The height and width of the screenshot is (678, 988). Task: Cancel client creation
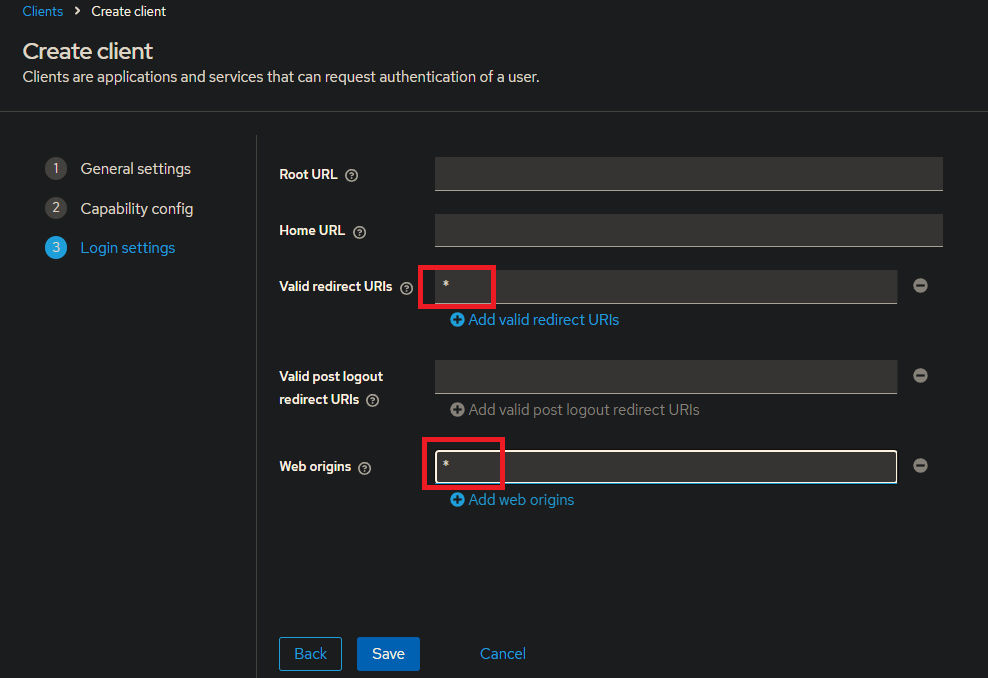click(x=503, y=654)
